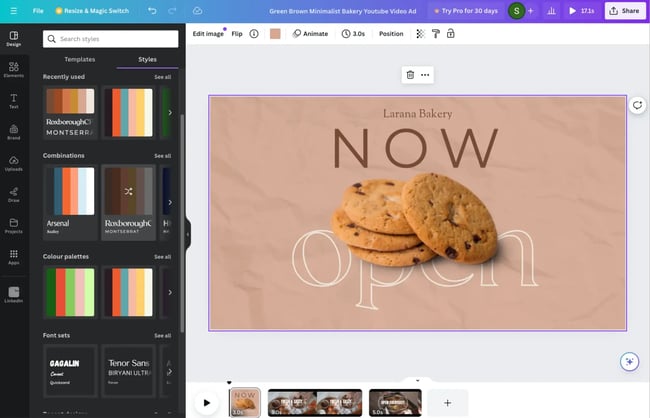The image size is (650, 418).
Task: Open the Uploads panel
Action: [x=14, y=162]
